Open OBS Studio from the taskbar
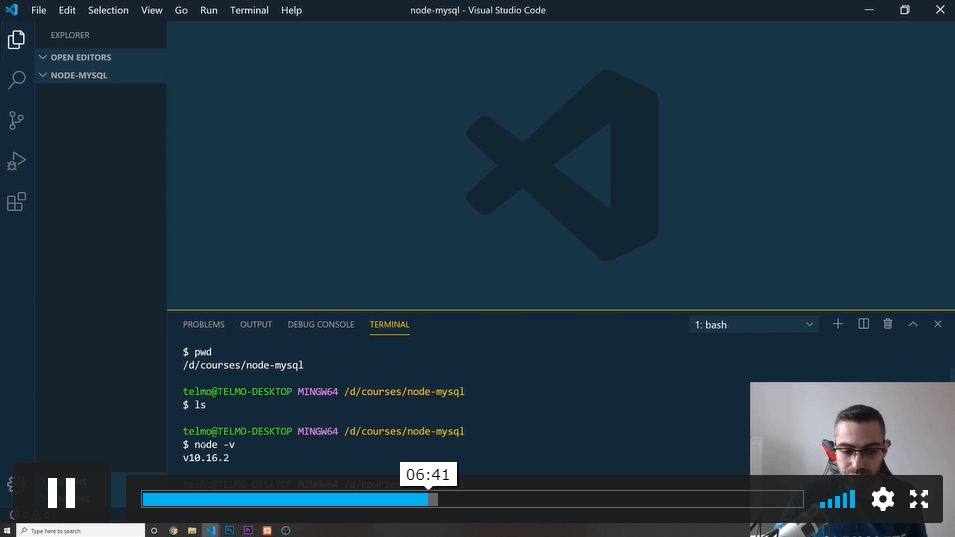The image size is (955, 537). [x=286, y=530]
